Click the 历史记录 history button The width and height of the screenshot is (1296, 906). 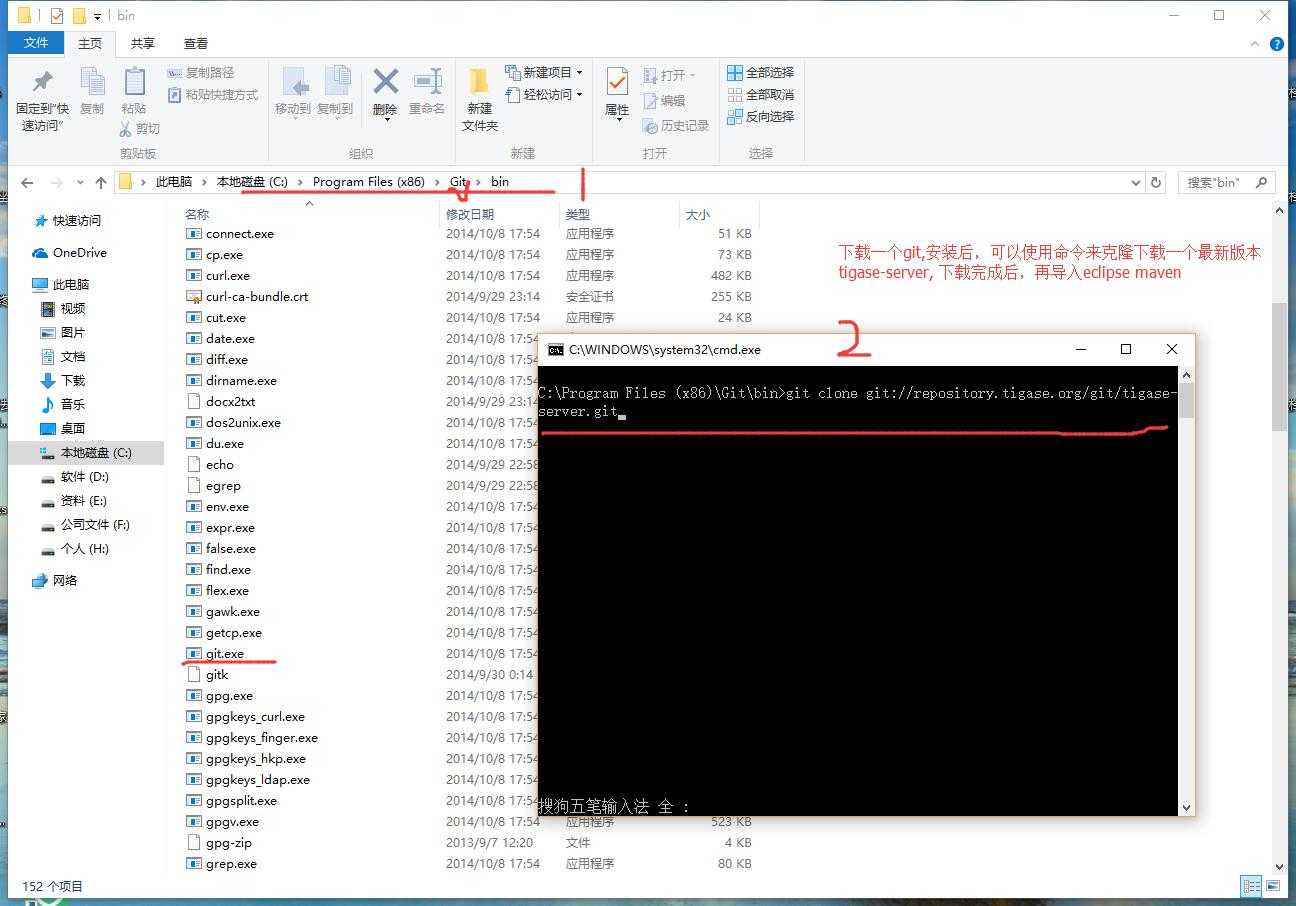676,125
